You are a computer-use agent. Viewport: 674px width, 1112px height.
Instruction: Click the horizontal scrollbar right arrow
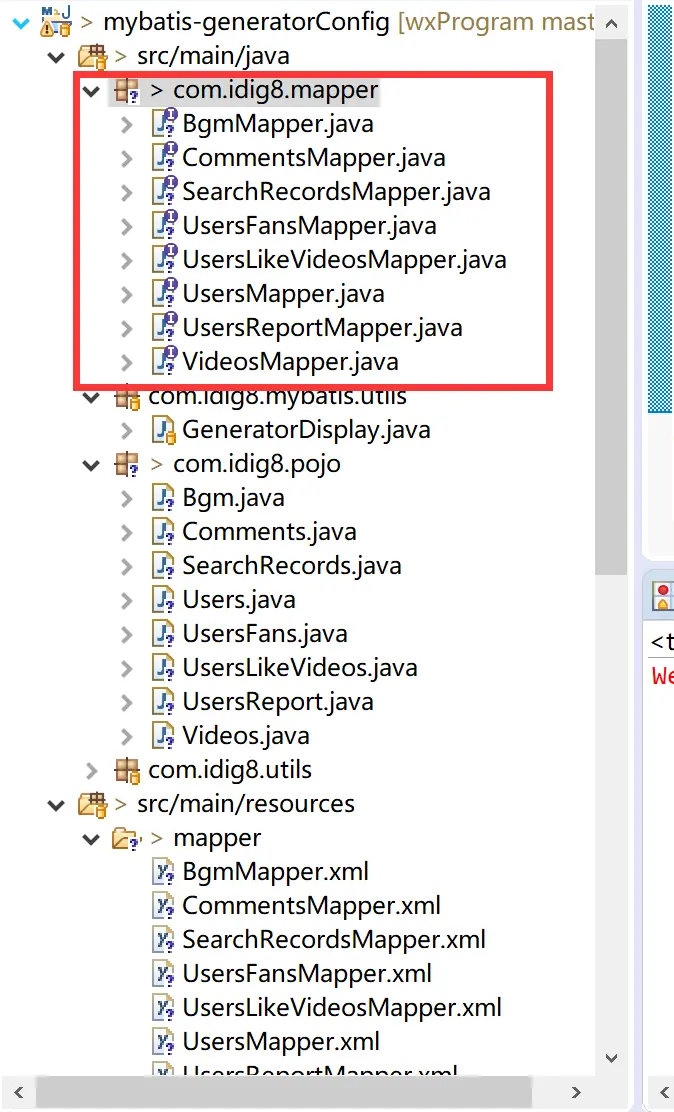click(x=575, y=1092)
